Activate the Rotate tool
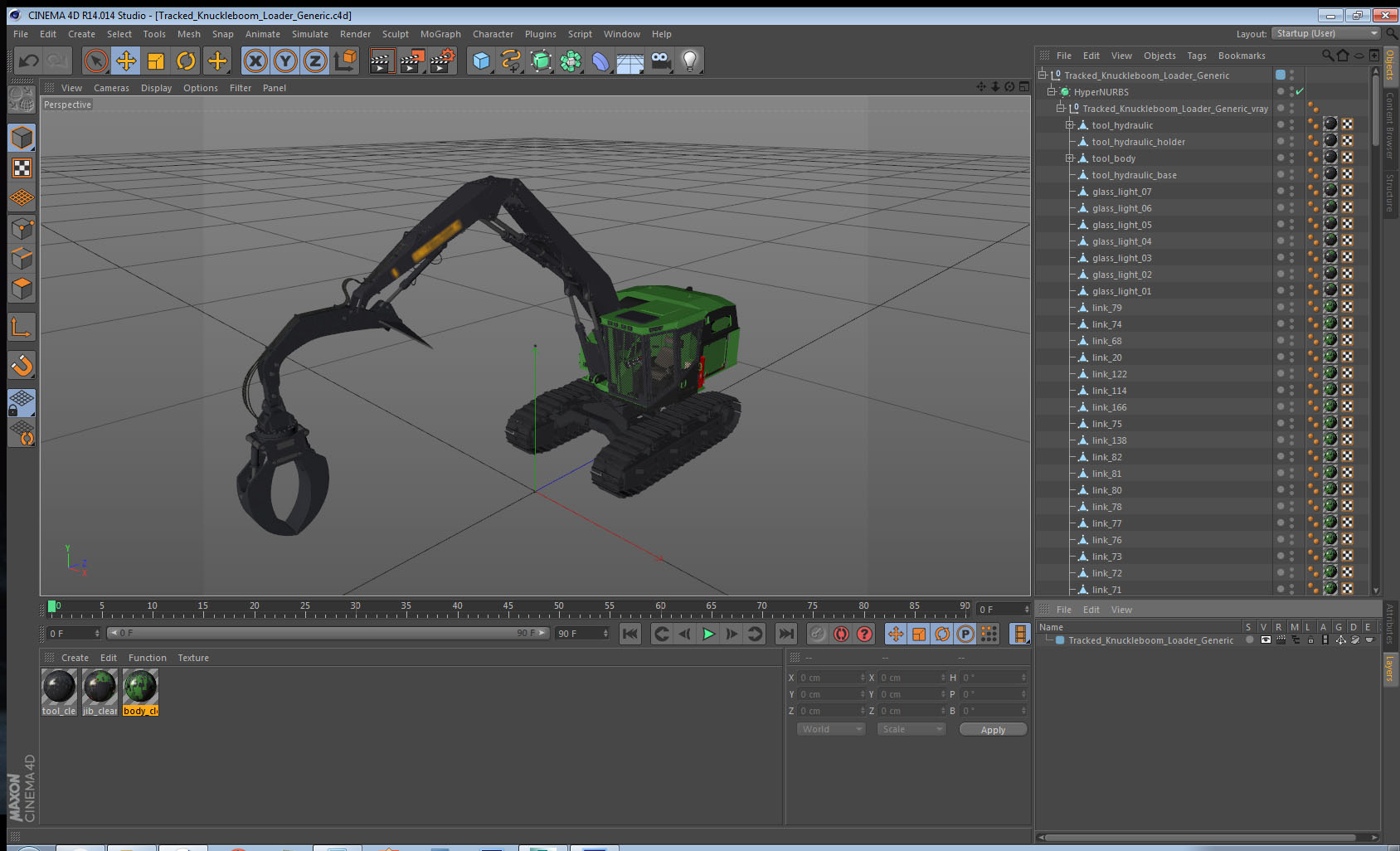The width and height of the screenshot is (1400, 851). click(186, 61)
